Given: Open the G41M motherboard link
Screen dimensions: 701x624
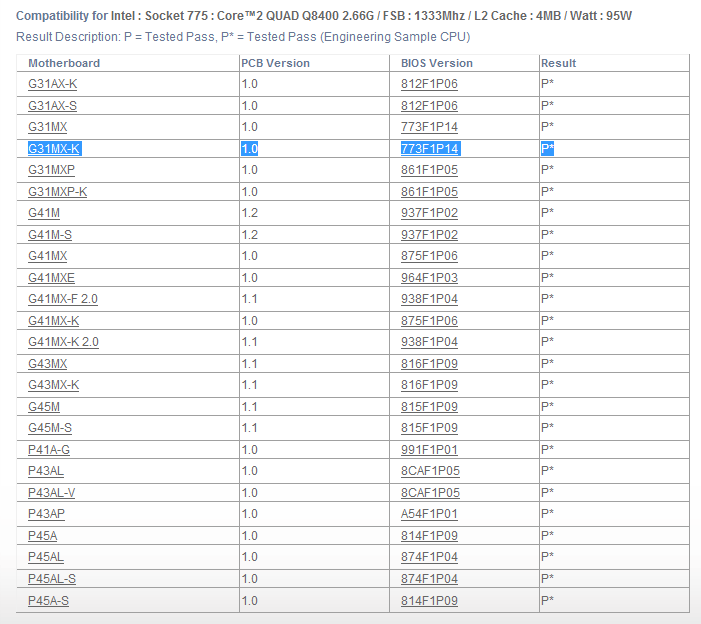Looking at the screenshot, I should click(x=44, y=213).
